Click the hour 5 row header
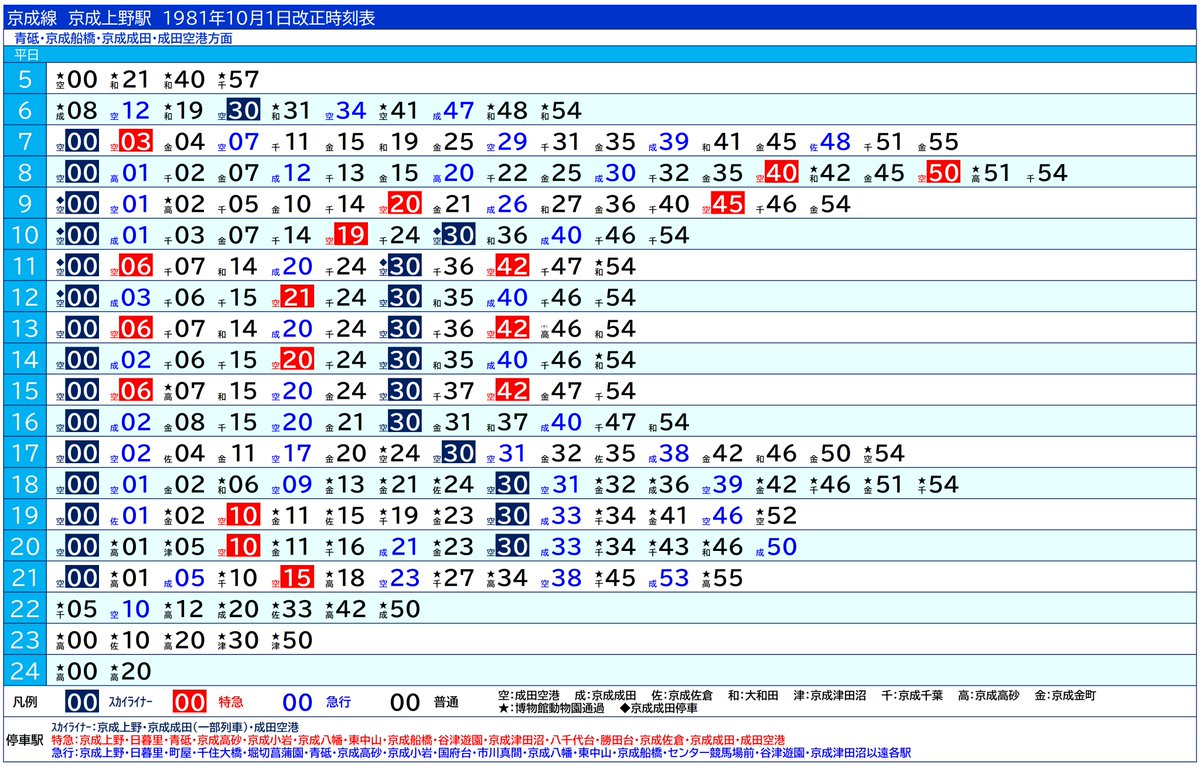 pos(25,80)
